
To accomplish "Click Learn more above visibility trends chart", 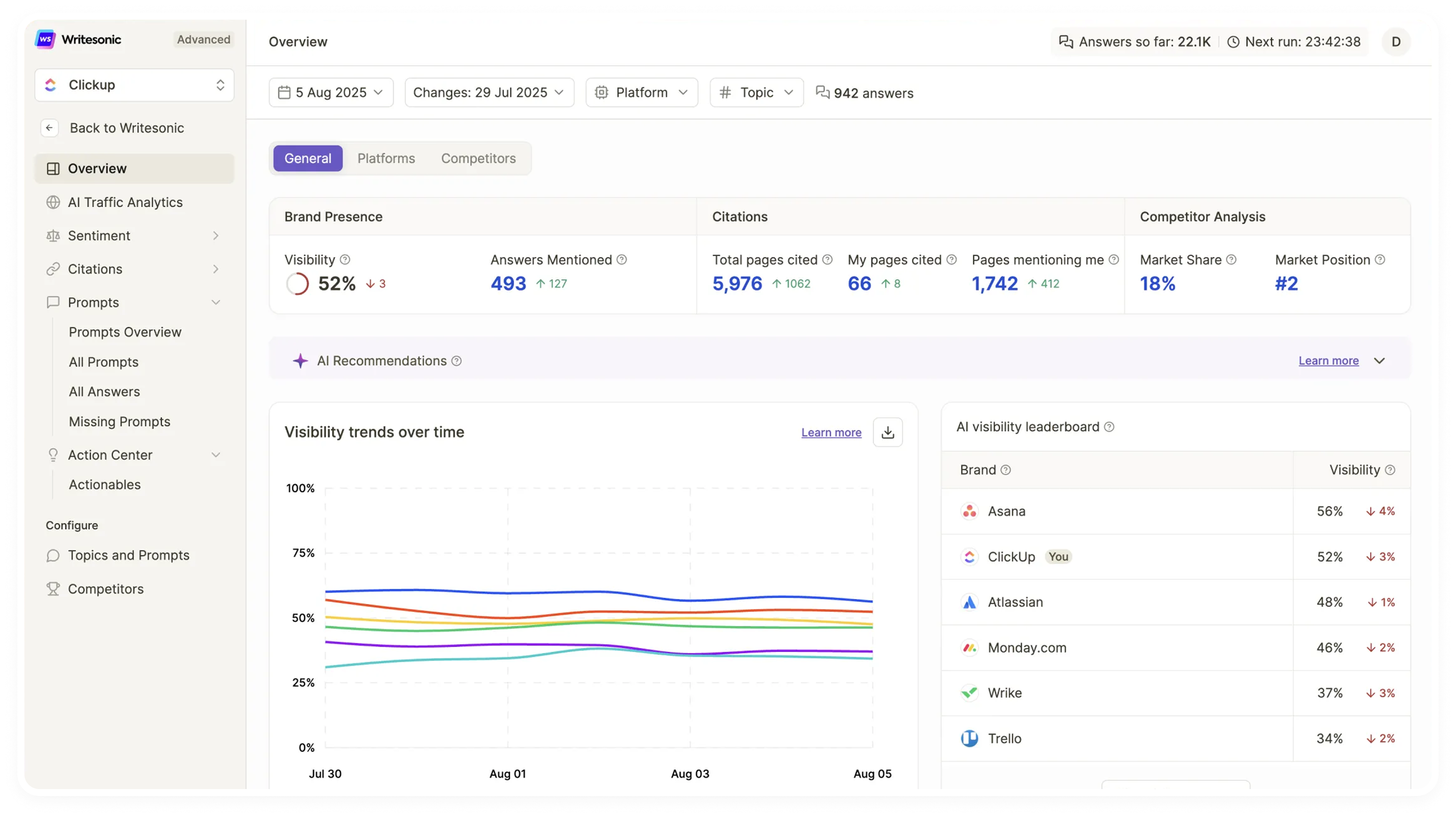I will (x=831, y=432).
